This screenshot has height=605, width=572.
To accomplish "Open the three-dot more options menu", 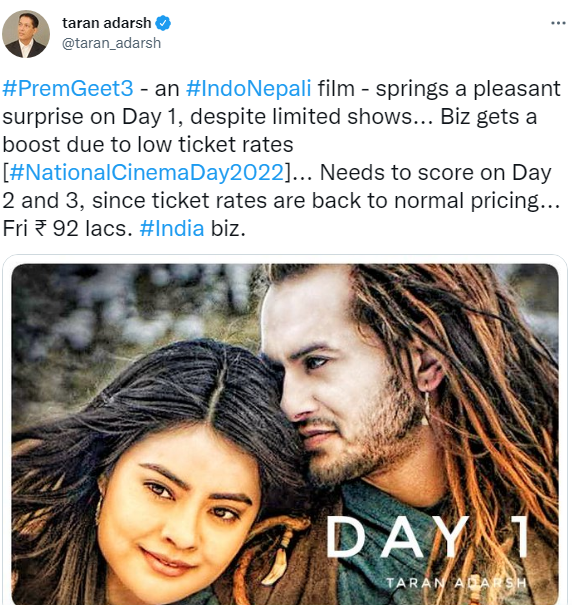I will point(558,24).
